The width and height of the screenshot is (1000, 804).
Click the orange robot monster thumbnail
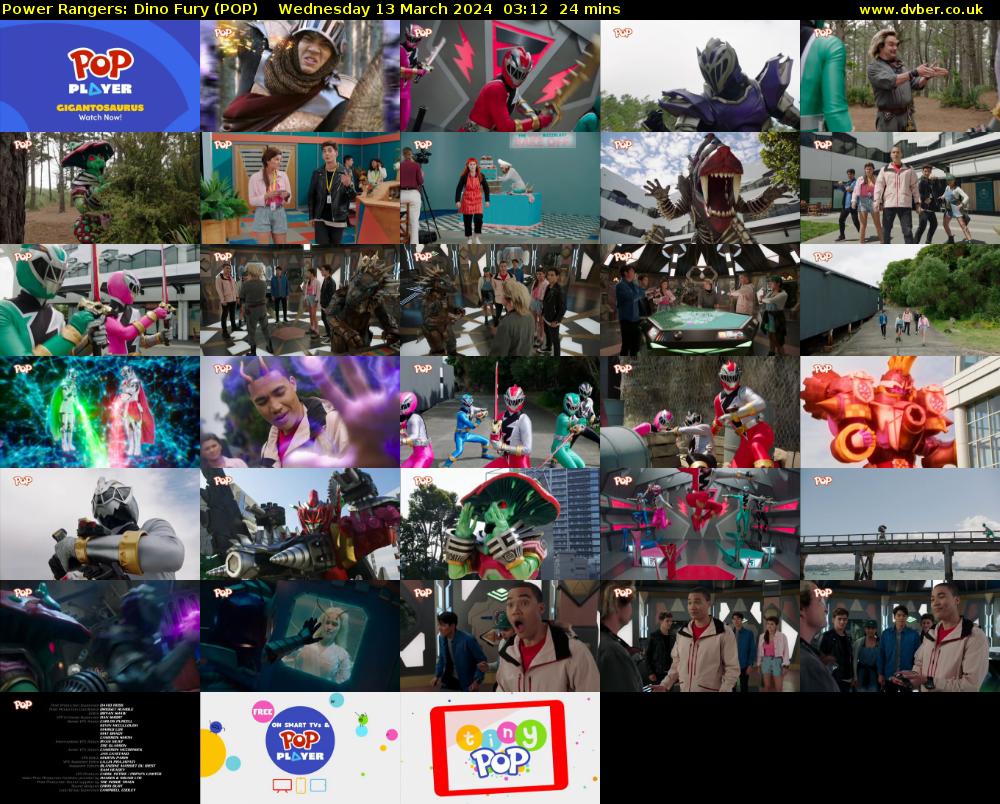[x=900, y=412]
